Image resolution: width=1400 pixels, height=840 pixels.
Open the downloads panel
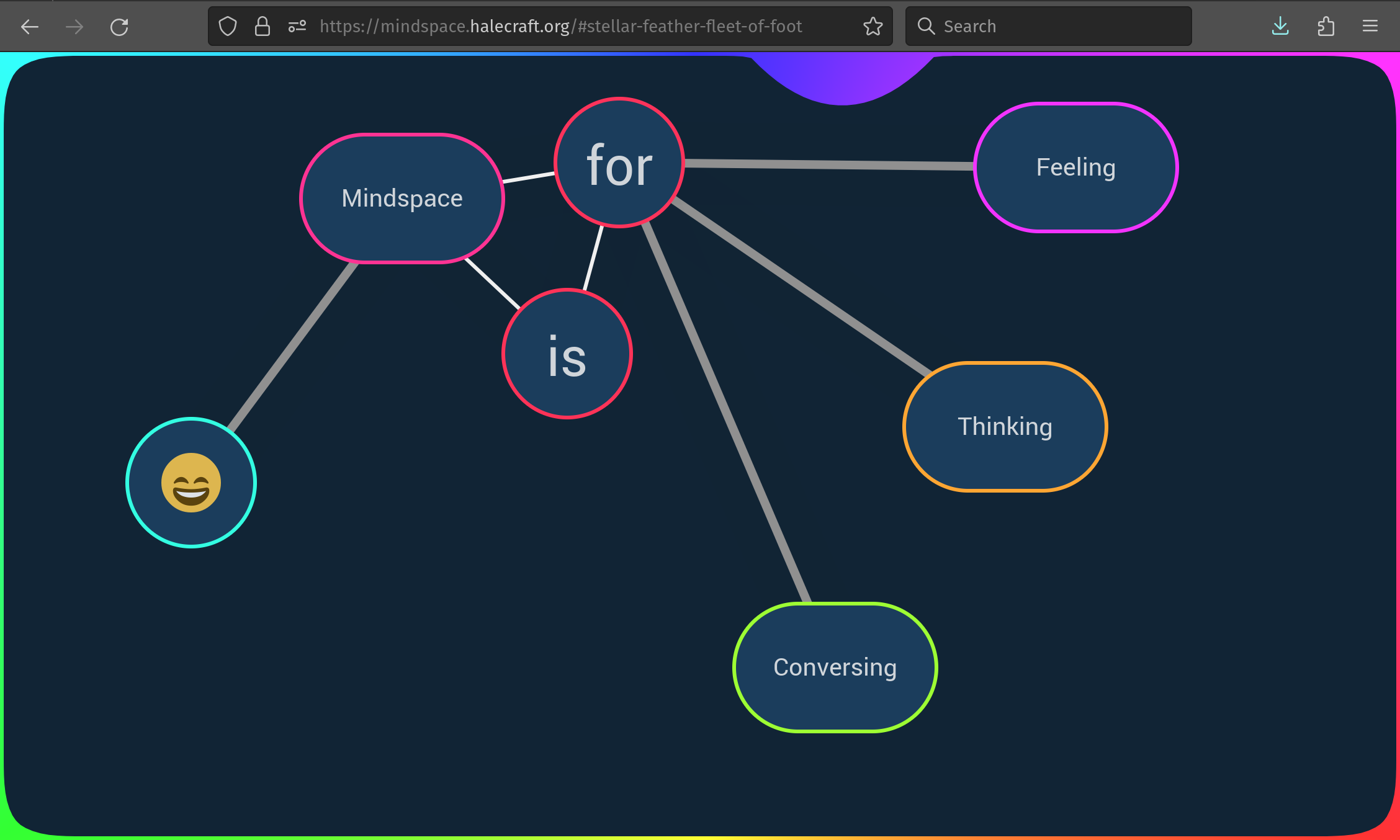1280,27
